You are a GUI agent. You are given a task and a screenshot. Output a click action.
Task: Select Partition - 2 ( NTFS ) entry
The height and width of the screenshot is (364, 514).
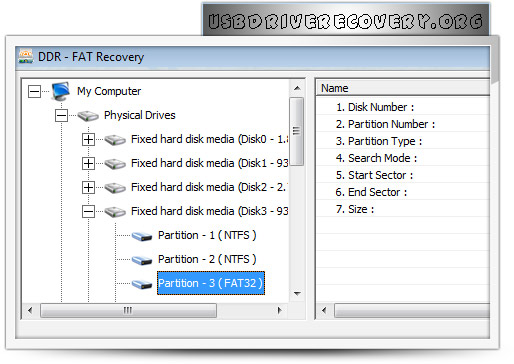coord(207,259)
